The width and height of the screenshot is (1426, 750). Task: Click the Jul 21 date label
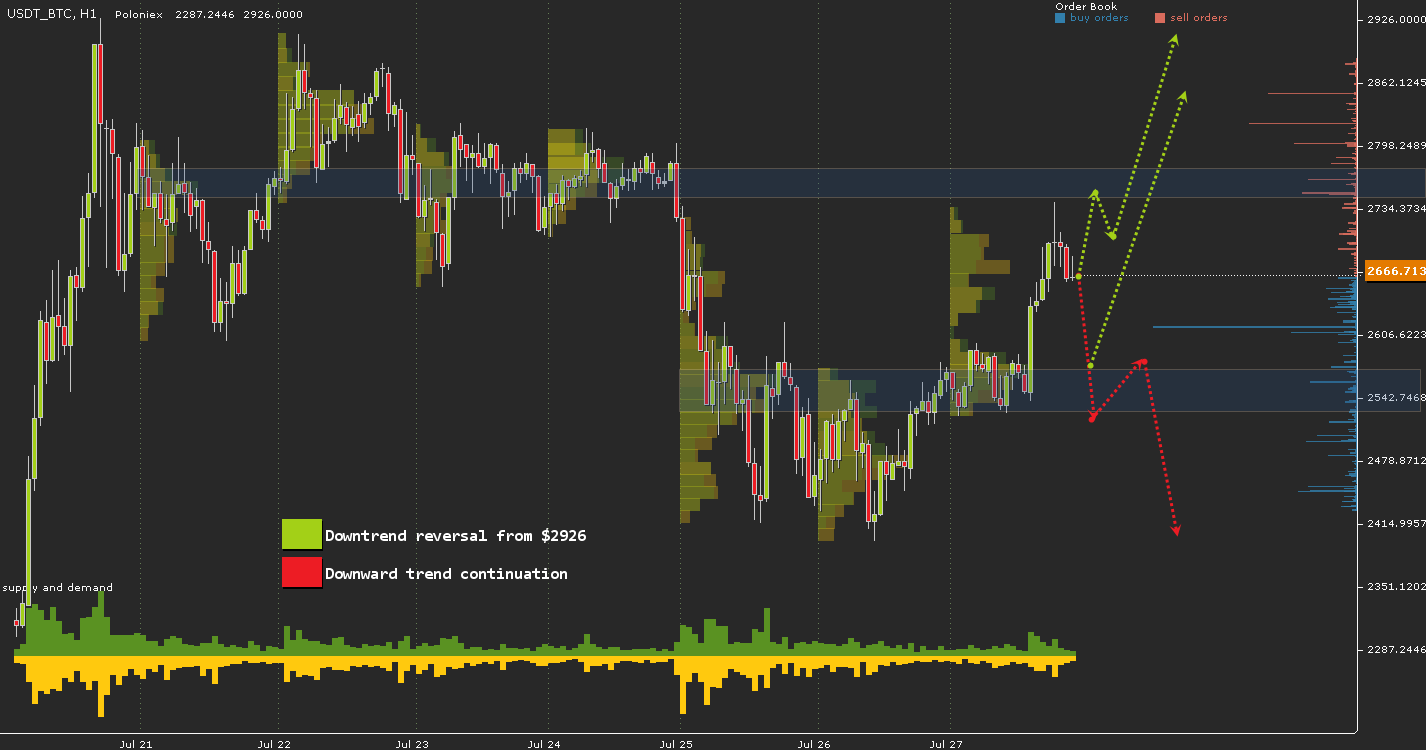136,744
